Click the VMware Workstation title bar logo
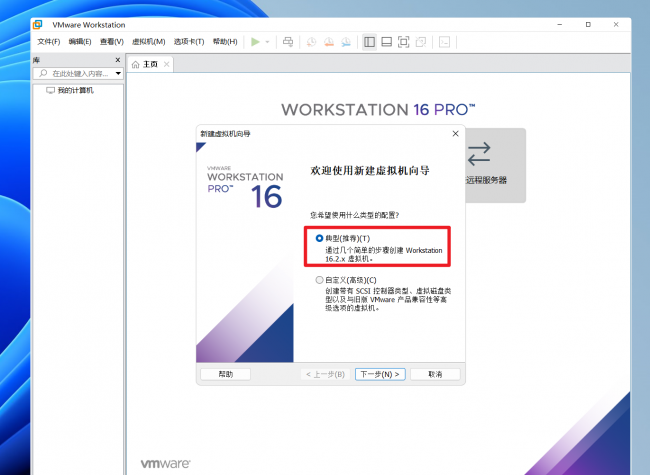The width and height of the screenshot is (650, 475). 38,25
